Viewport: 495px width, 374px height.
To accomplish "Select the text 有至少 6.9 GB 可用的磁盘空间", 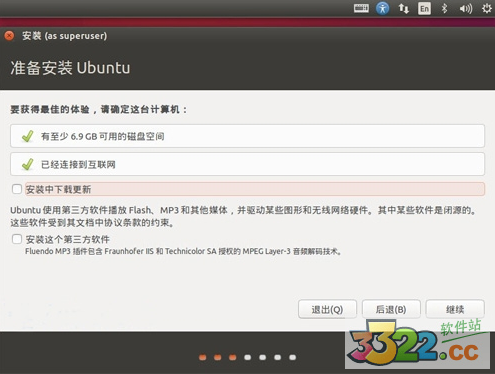I will (103, 136).
